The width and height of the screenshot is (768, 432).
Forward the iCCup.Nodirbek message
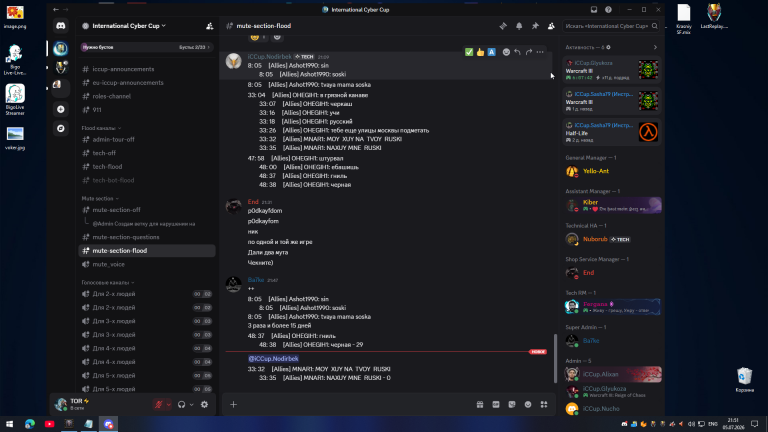click(x=528, y=52)
